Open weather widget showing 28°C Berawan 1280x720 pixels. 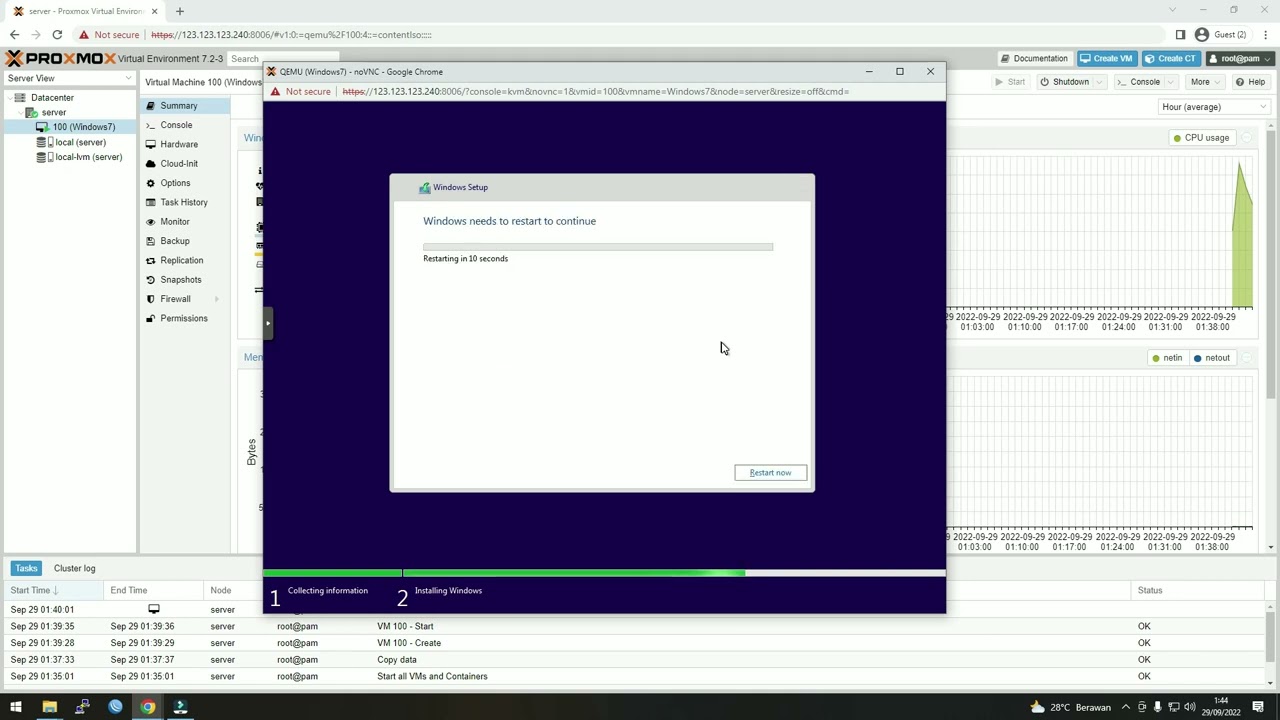click(x=1069, y=707)
